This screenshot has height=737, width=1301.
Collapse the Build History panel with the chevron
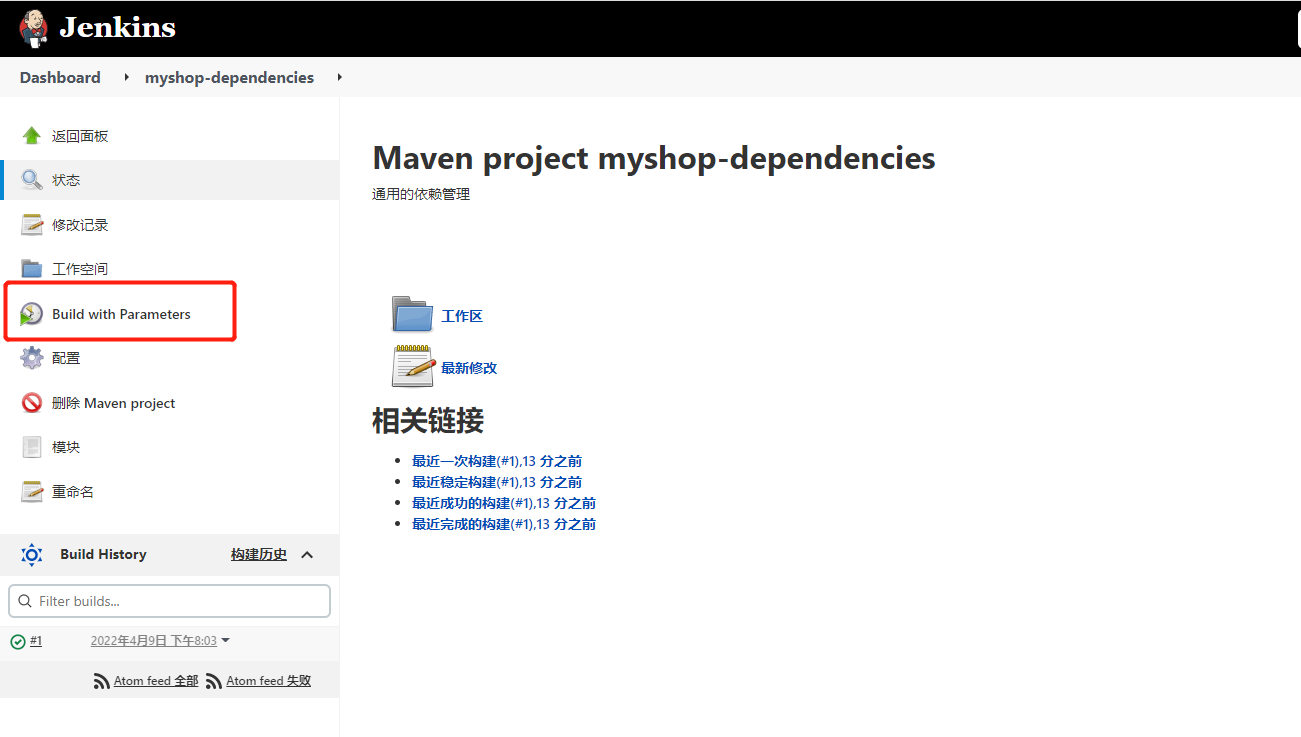[x=307, y=555]
